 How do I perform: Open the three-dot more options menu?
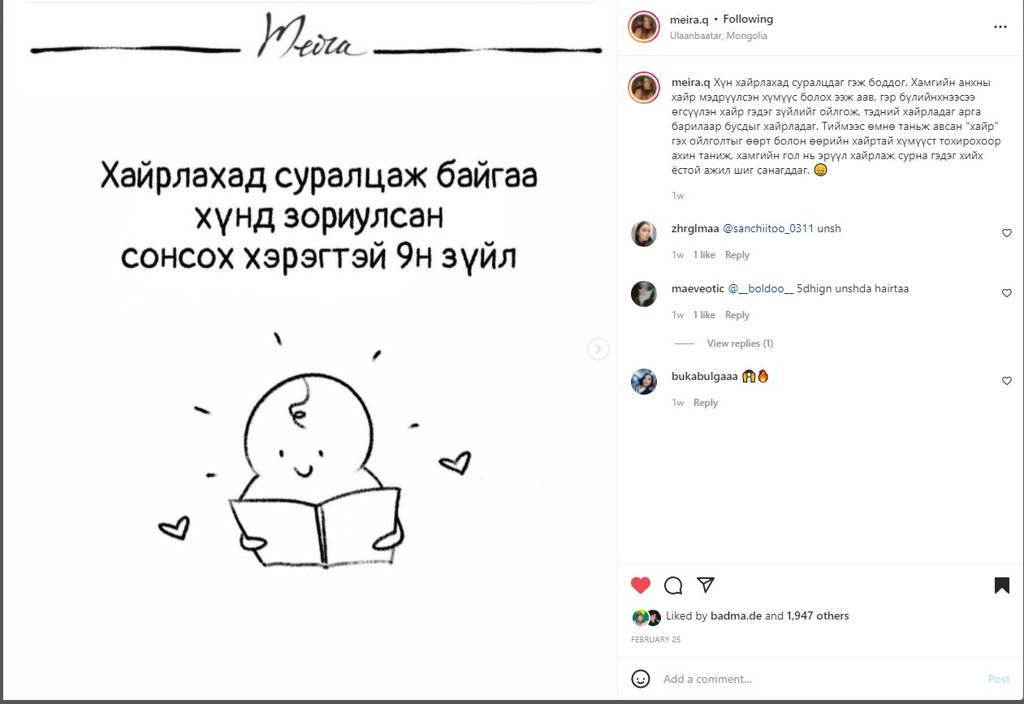click(1000, 27)
